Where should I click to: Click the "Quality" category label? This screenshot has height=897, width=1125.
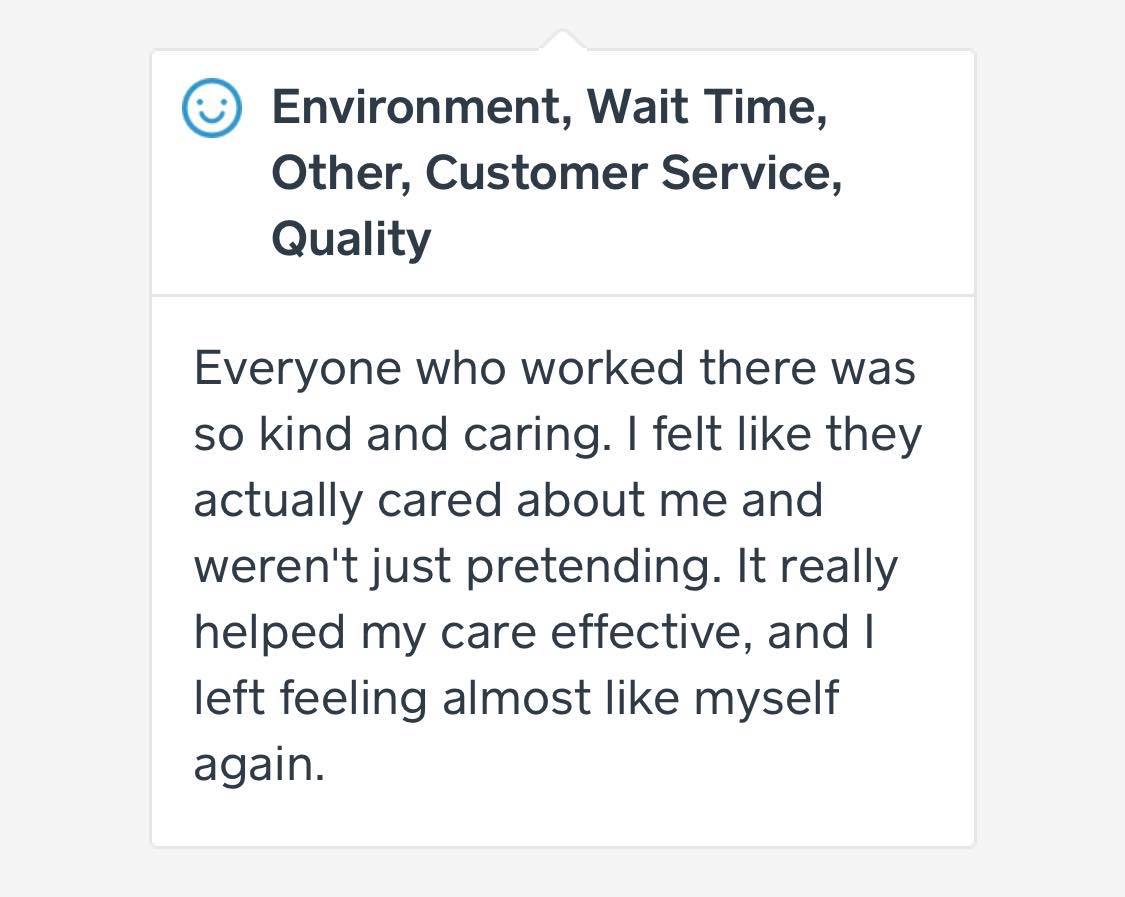[x=351, y=239]
